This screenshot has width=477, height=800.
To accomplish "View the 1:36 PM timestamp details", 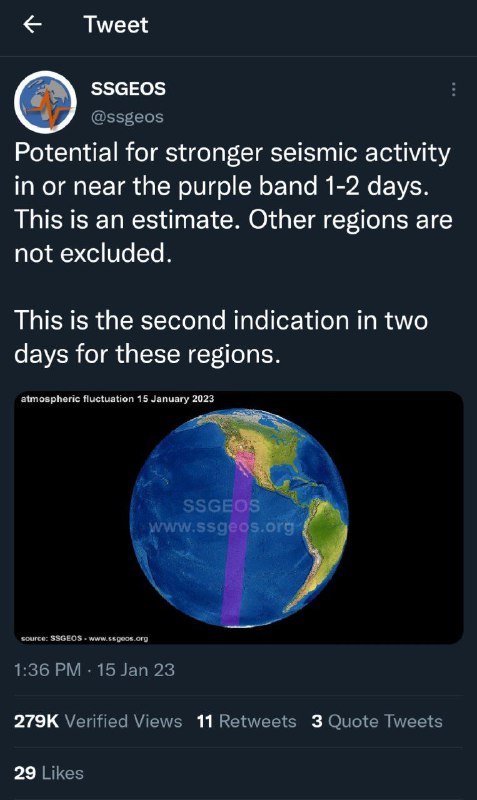I will coord(47,669).
